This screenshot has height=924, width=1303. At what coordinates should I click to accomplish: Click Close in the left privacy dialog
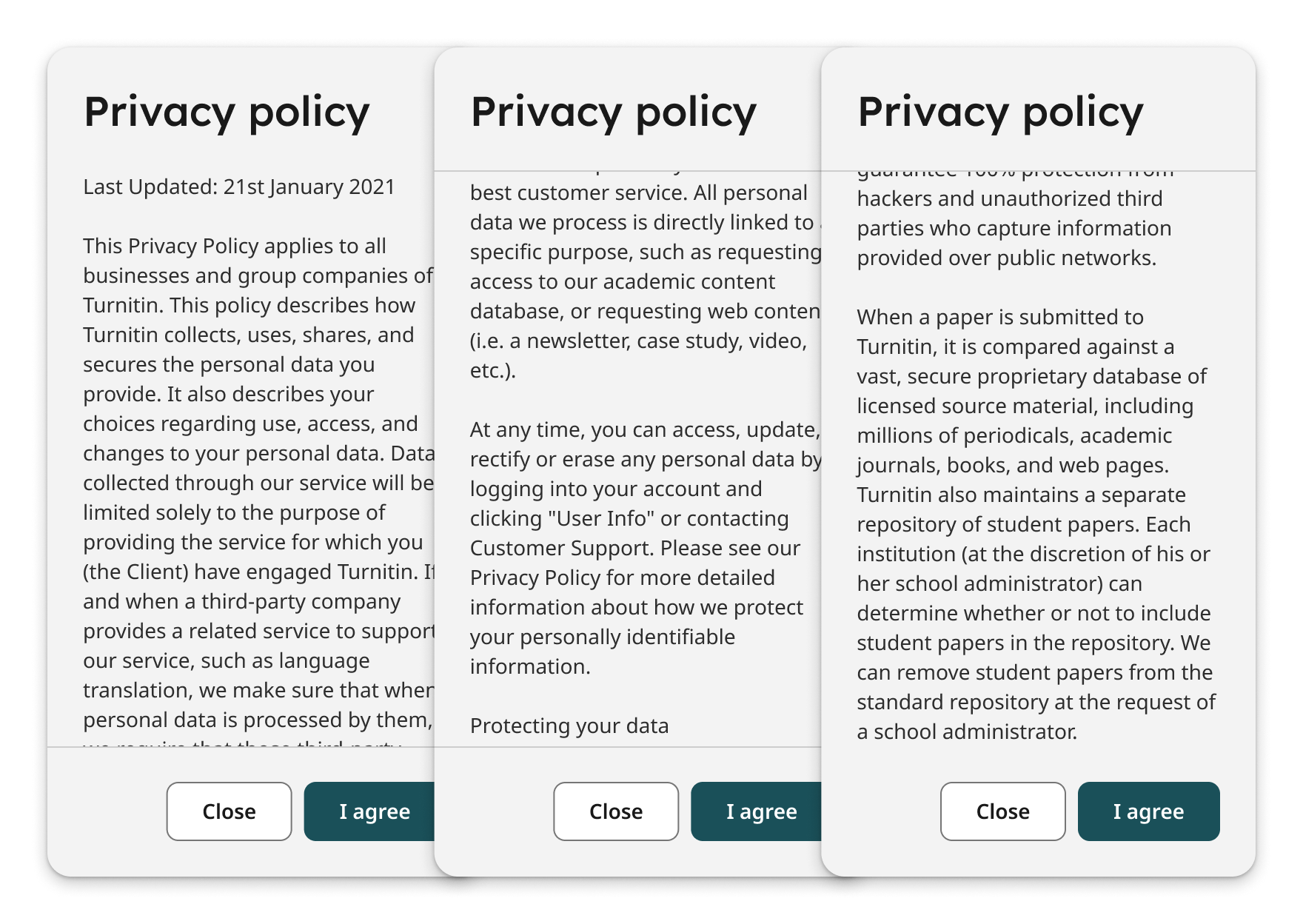click(229, 811)
